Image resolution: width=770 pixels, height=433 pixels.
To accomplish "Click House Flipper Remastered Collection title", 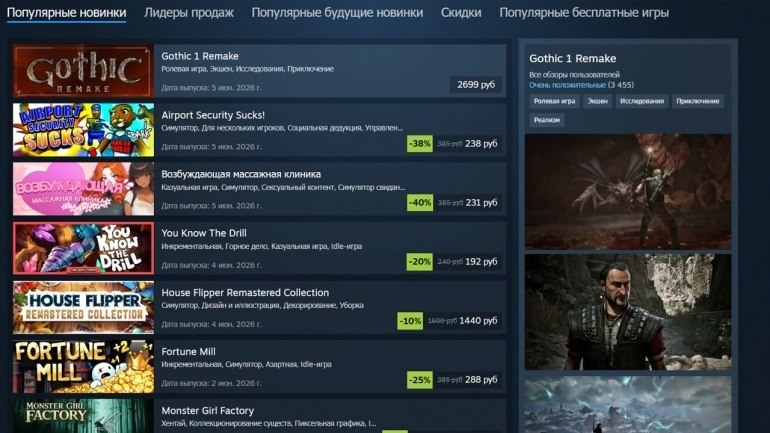I will point(245,293).
